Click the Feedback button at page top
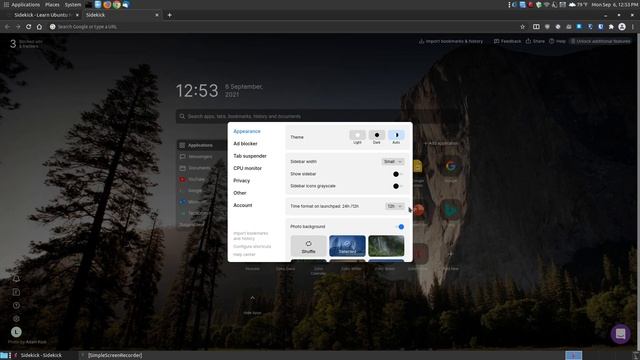 tap(507, 41)
